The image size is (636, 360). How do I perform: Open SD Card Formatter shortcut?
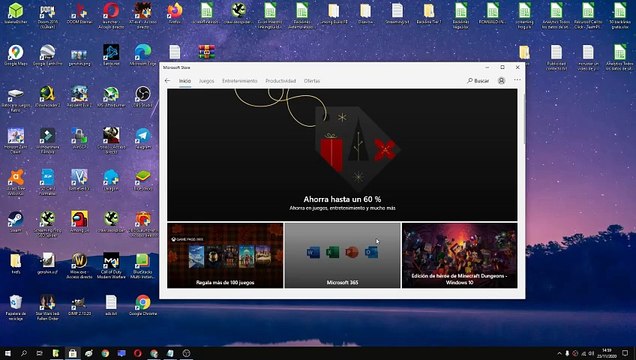click(x=47, y=182)
